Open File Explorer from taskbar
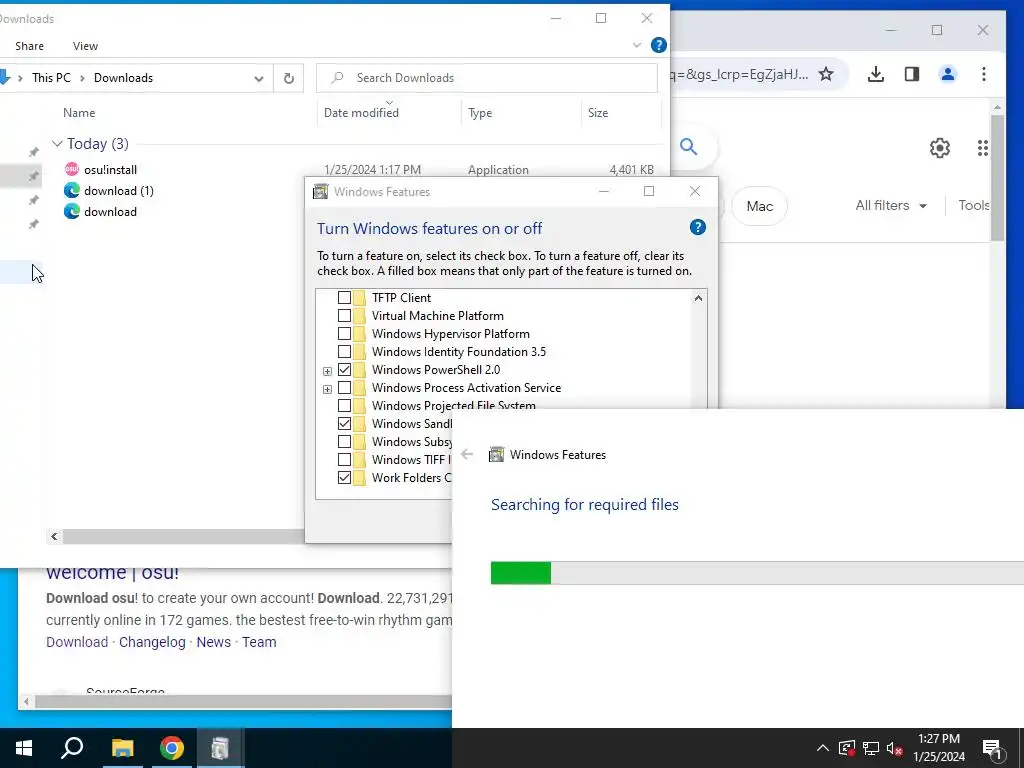The width and height of the screenshot is (1024, 768). pos(122,748)
